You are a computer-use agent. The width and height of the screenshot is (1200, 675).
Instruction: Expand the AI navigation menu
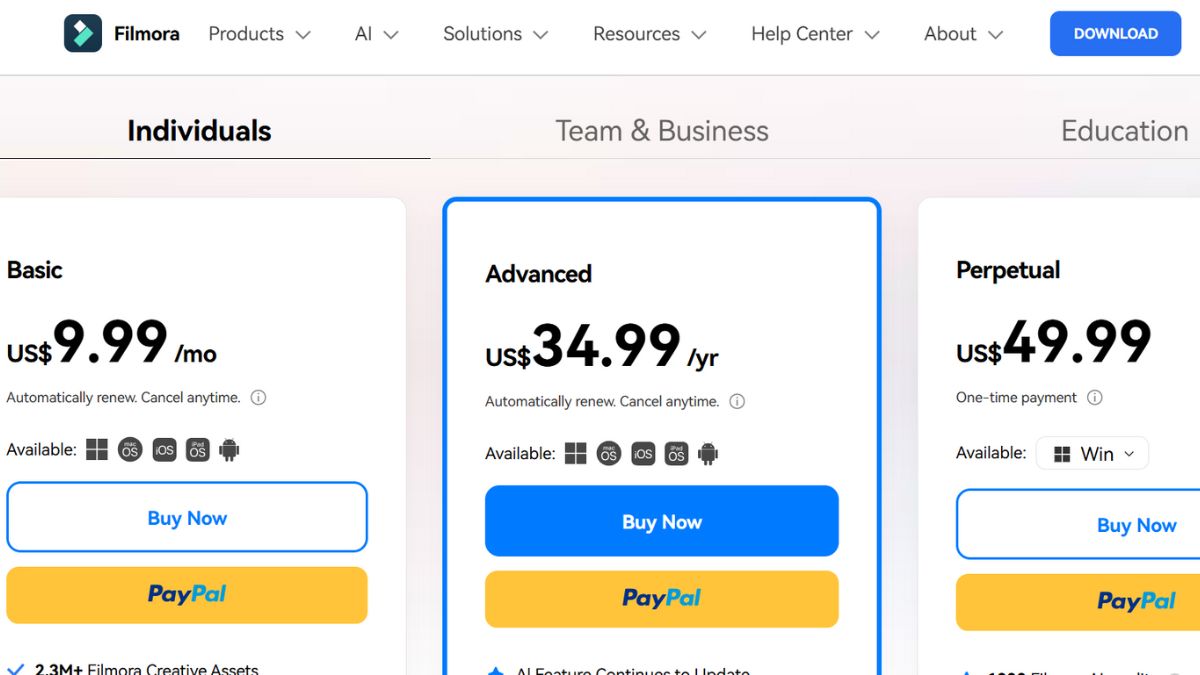[x=376, y=34]
